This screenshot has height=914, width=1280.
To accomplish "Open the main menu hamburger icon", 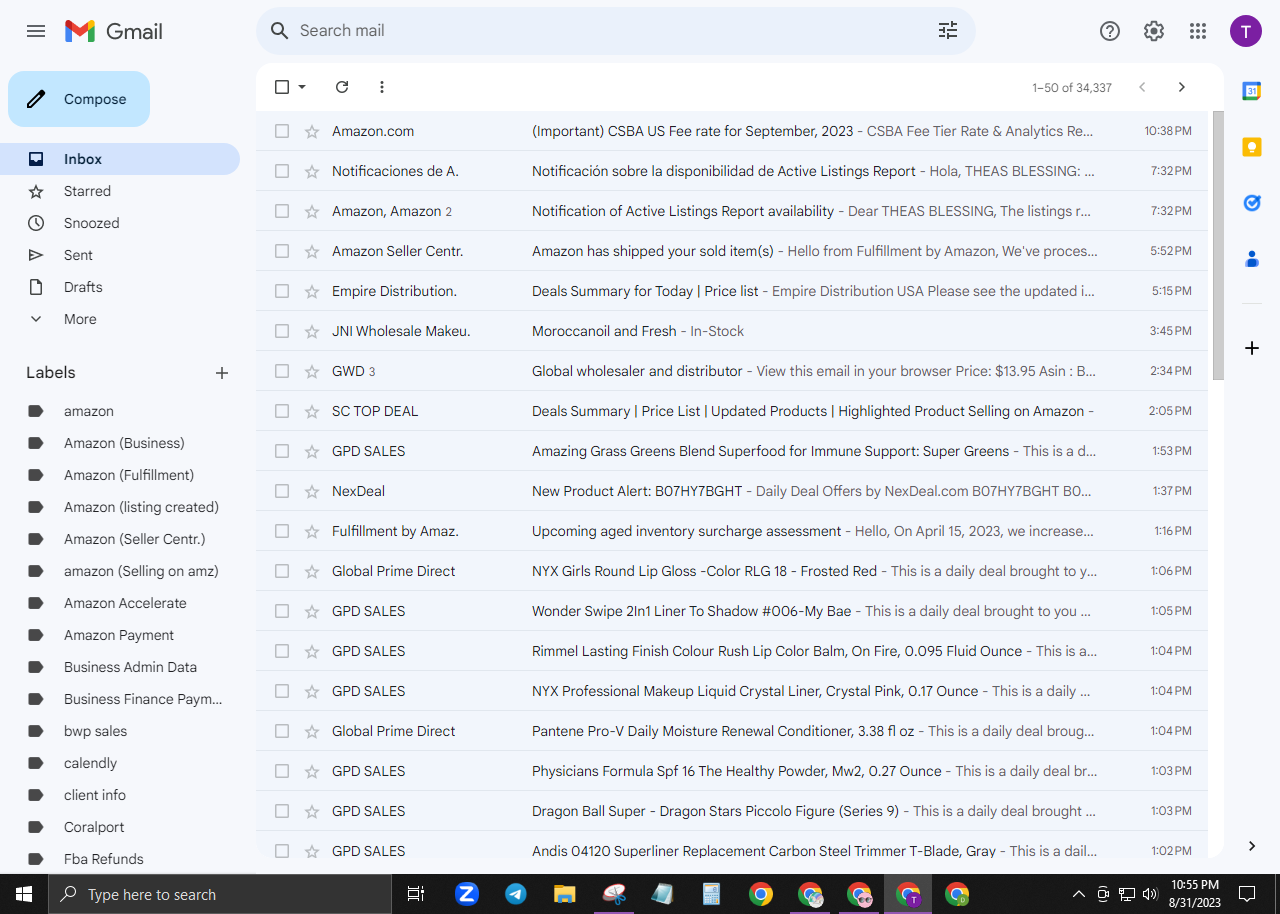I will tap(36, 31).
